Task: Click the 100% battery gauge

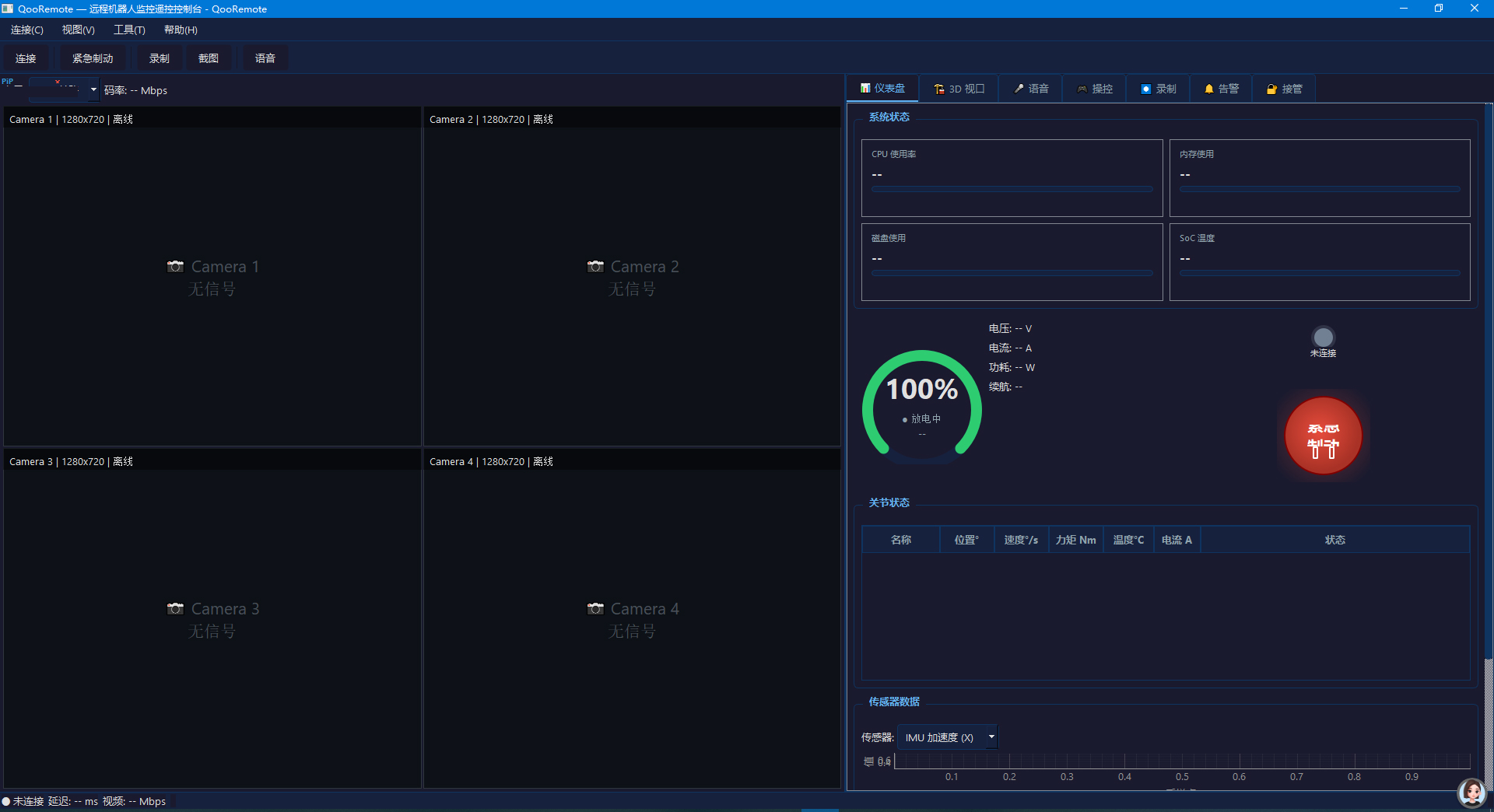Action: point(922,408)
